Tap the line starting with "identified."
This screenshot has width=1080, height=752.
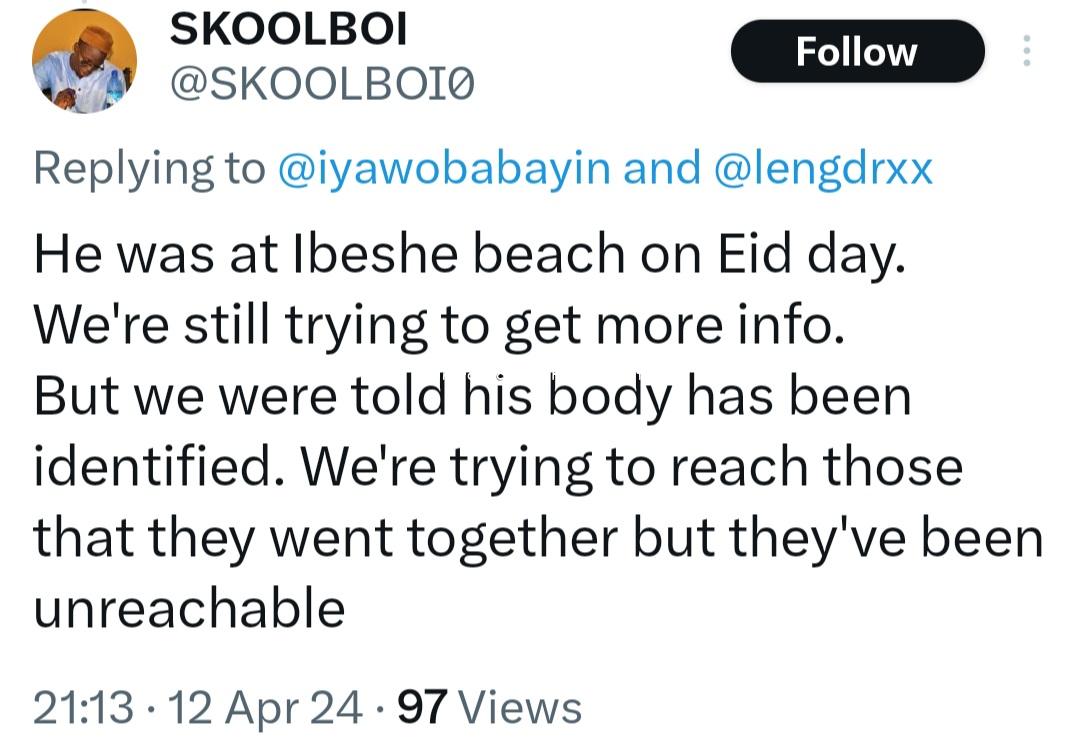pos(498,467)
